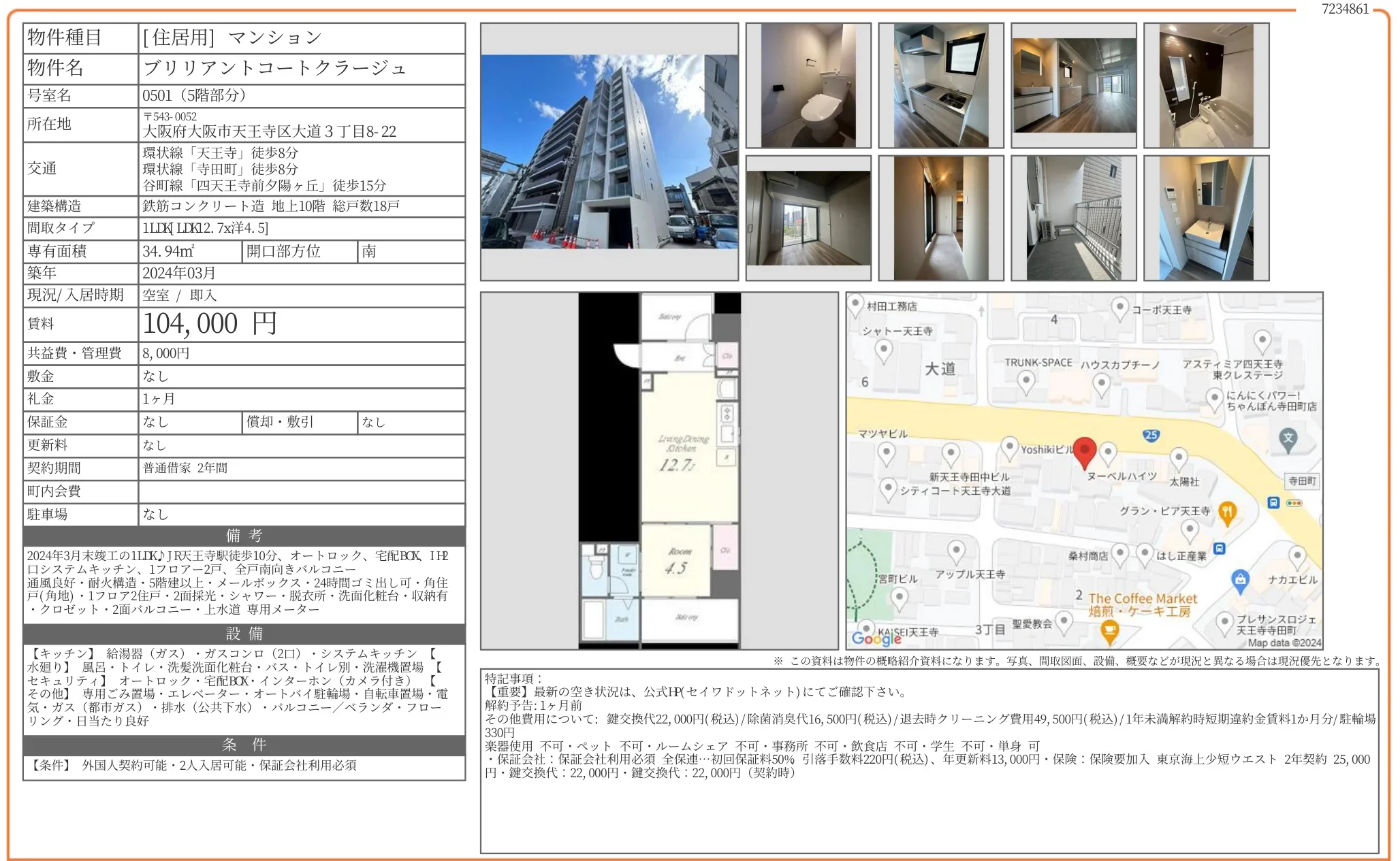1400x861 pixels.
Task: Click the orange restaurant marker near グラン・ピア天王寺
Action: [1226, 513]
